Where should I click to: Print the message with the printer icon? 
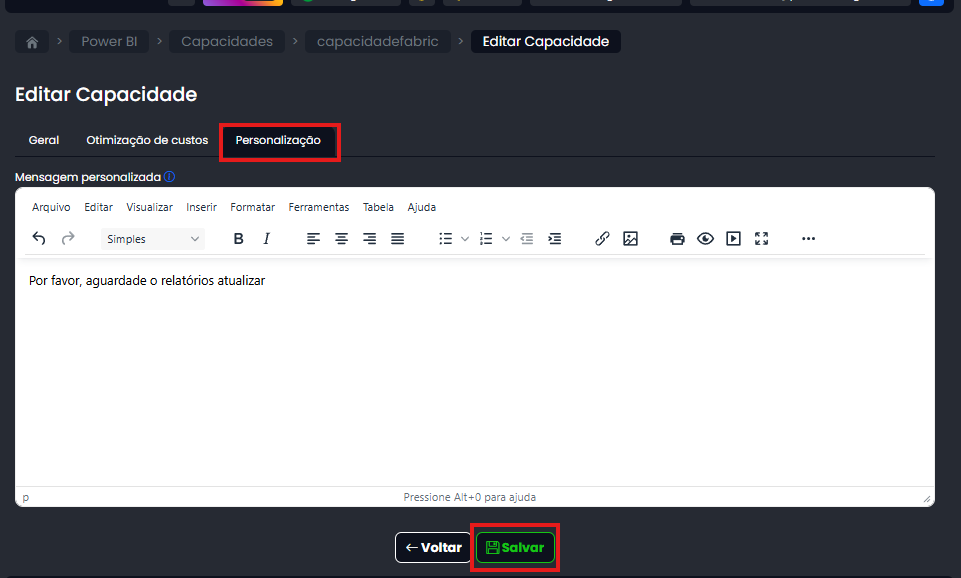coord(677,239)
